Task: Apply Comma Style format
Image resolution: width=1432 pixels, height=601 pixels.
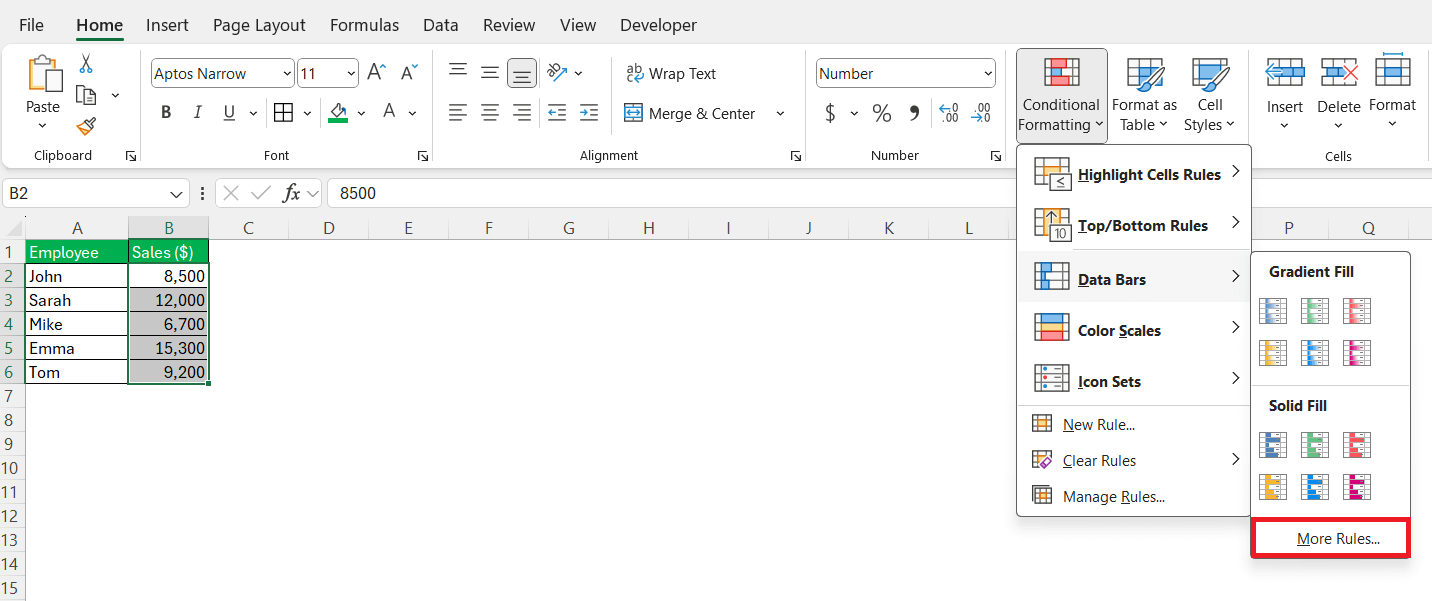Action: click(914, 113)
